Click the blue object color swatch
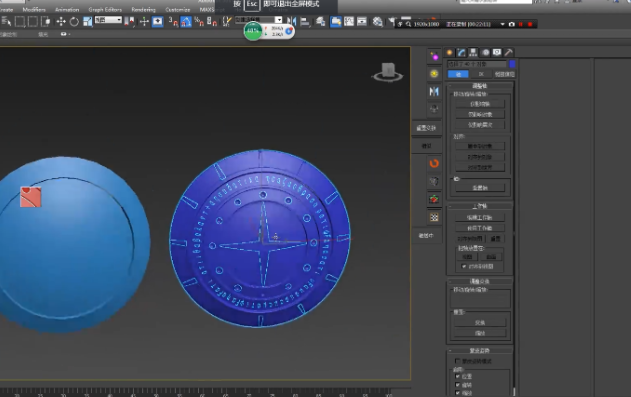631x397 pixels. [x=512, y=64]
